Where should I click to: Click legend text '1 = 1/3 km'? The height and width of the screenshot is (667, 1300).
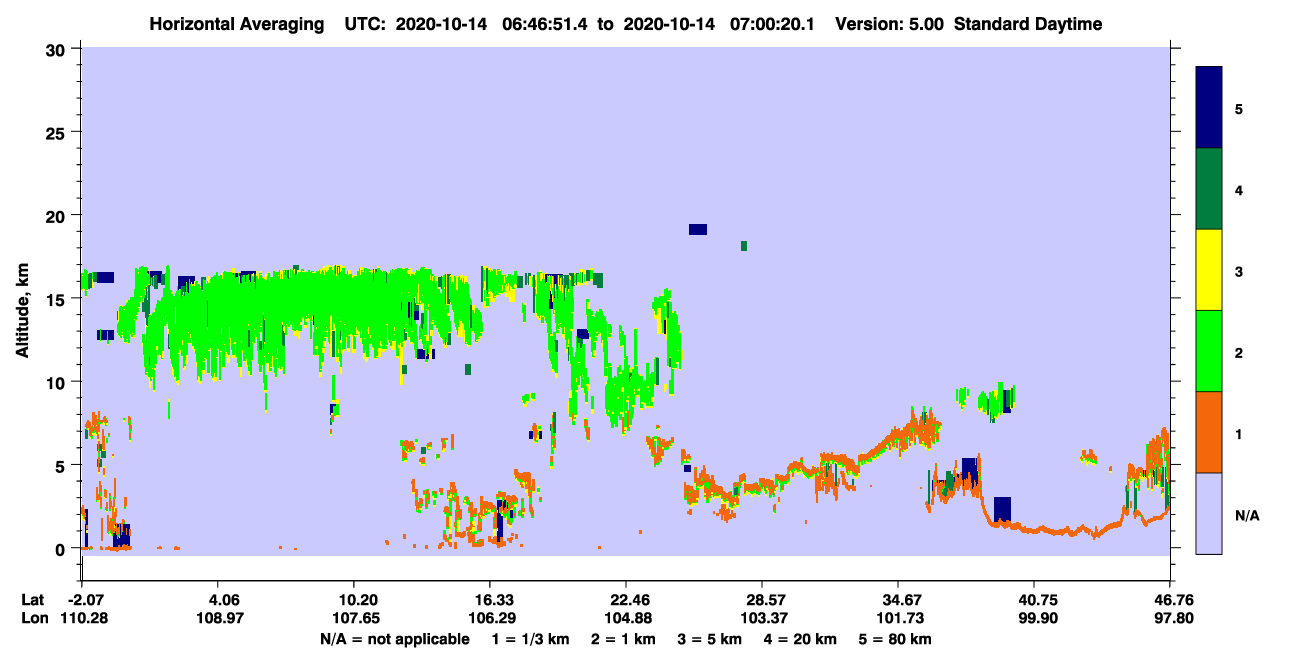[530, 638]
